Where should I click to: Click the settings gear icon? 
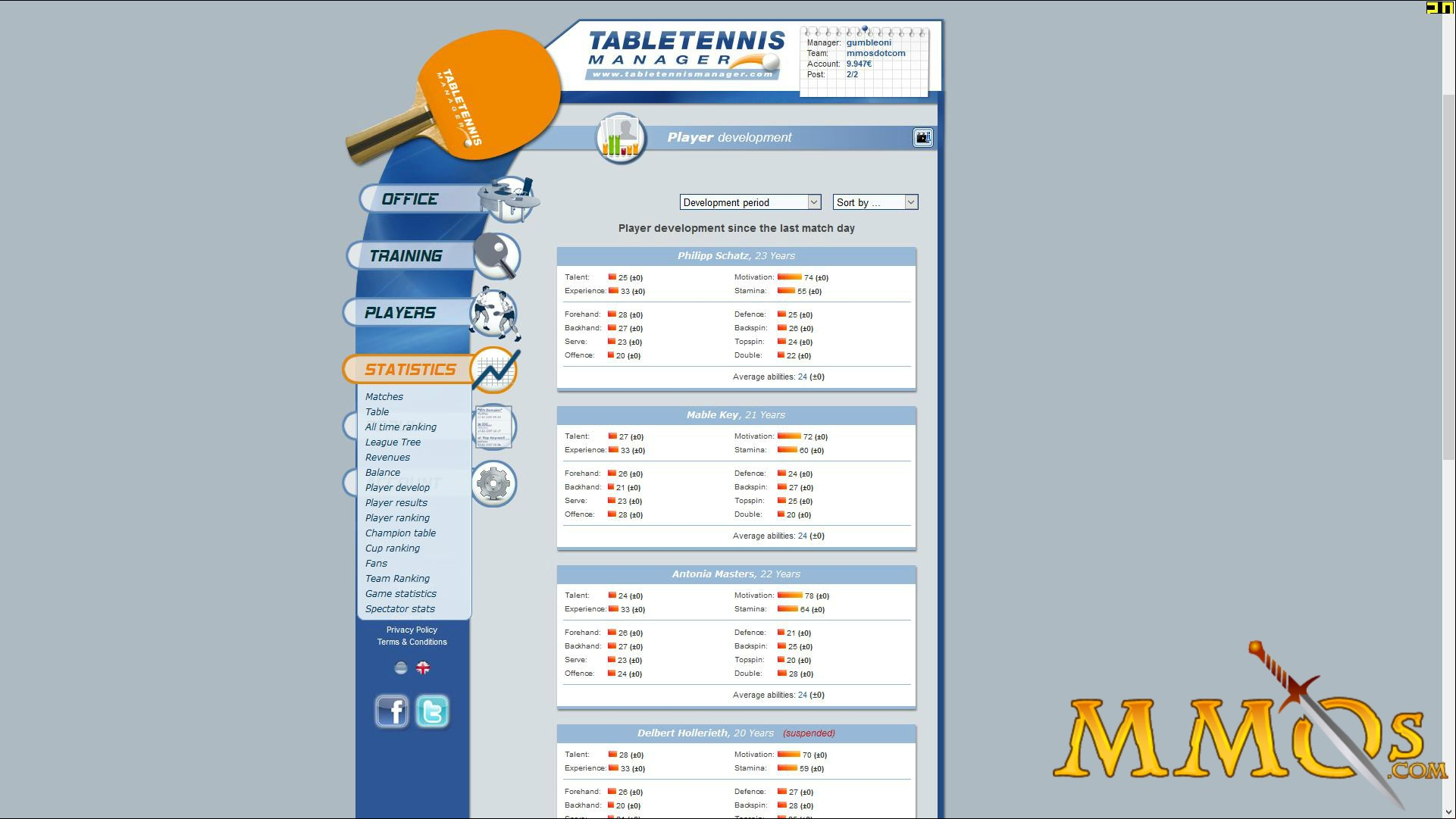(493, 483)
